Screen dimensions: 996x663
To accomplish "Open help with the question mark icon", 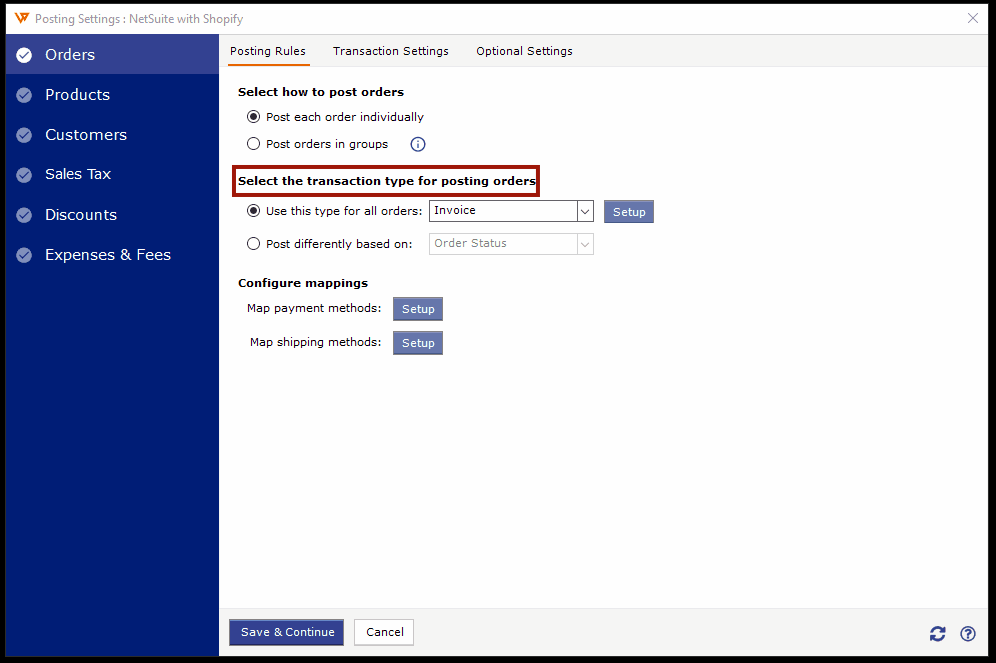I will pyautogui.click(x=967, y=633).
